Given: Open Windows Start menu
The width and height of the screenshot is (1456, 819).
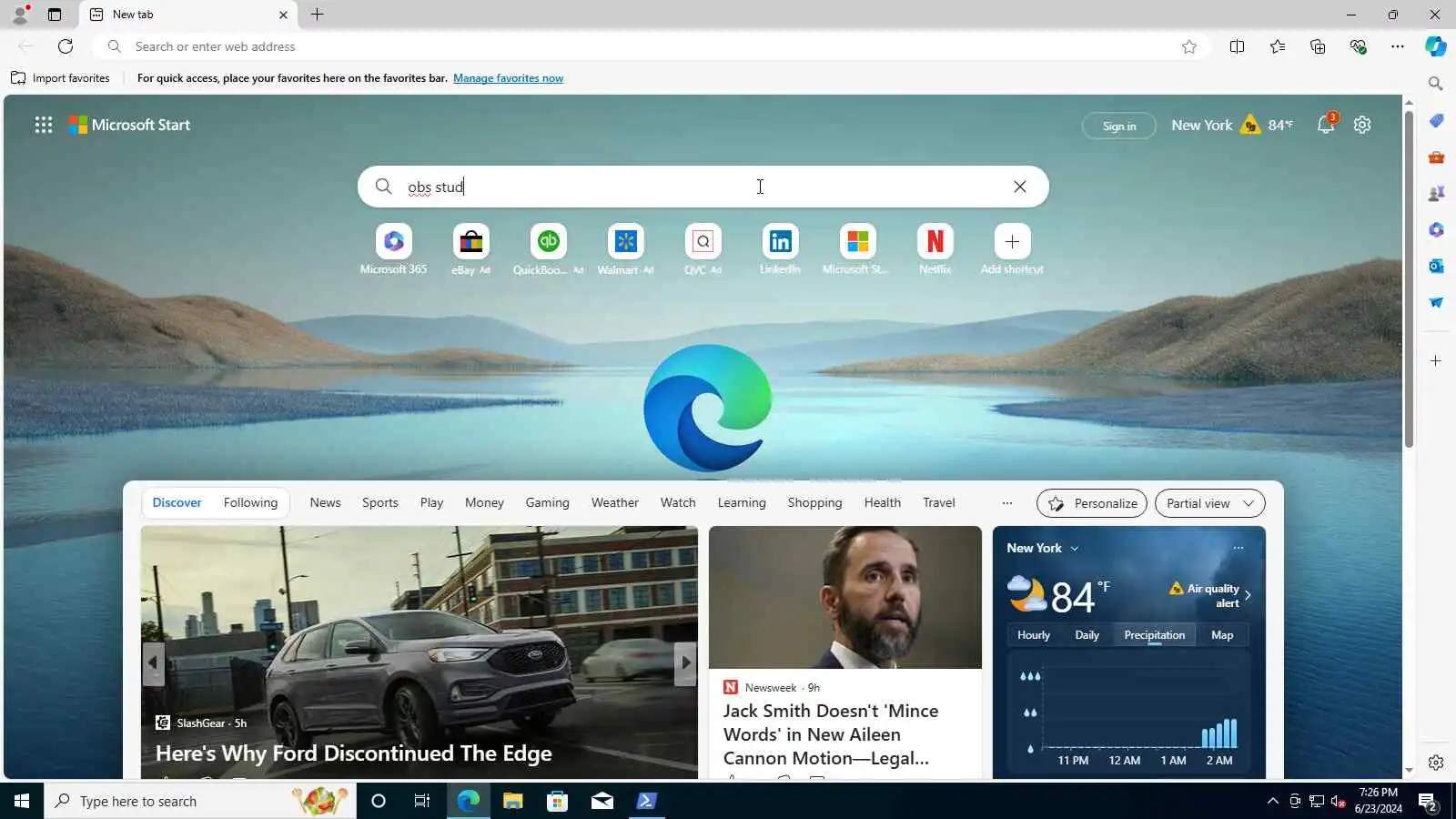Looking at the screenshot, I should (22, 801).
